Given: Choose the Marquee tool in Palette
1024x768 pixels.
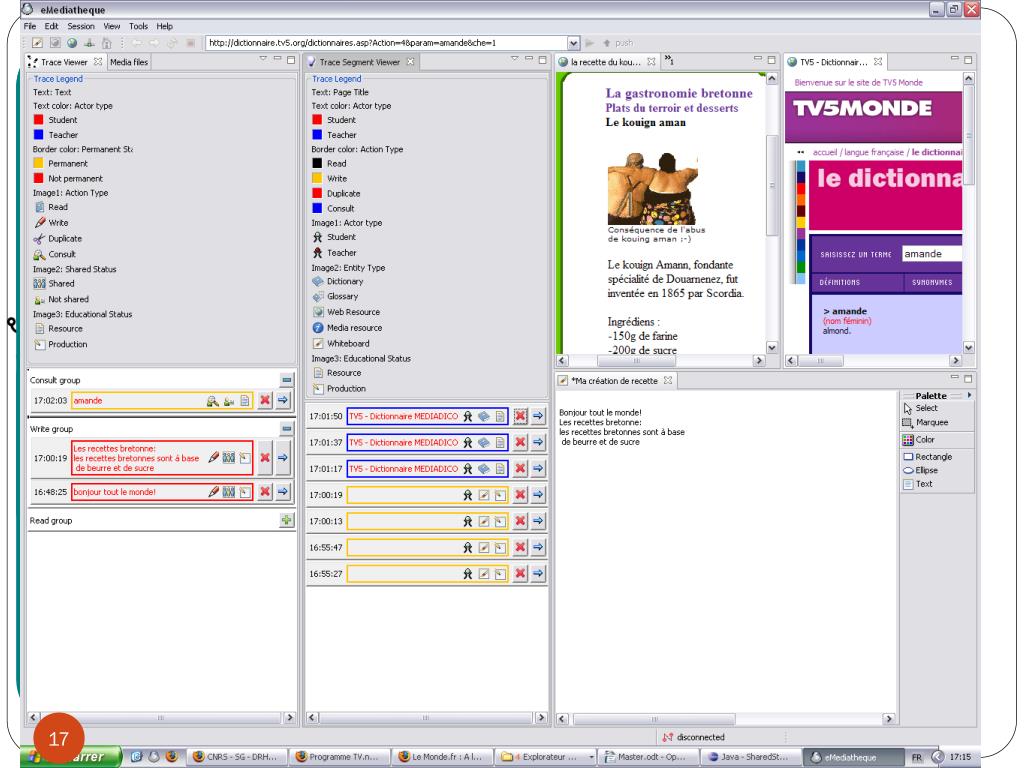Looking at the screenshot, I should tap(925, 423).
